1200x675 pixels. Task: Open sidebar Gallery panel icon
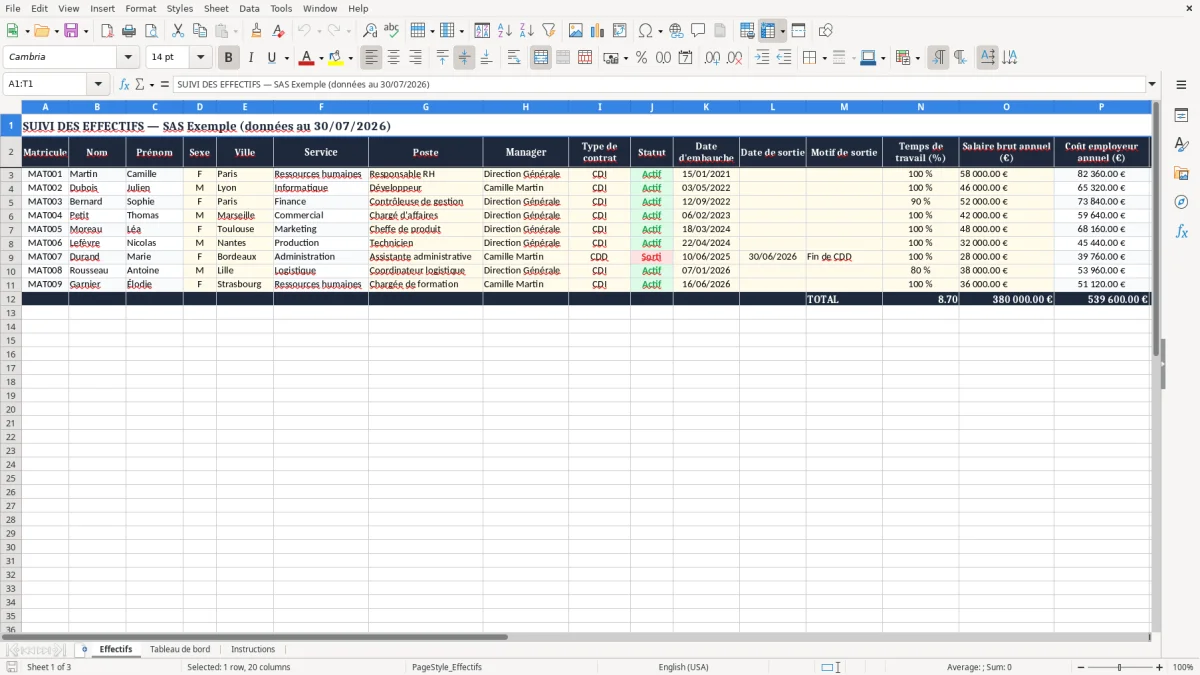[1181, 173]
